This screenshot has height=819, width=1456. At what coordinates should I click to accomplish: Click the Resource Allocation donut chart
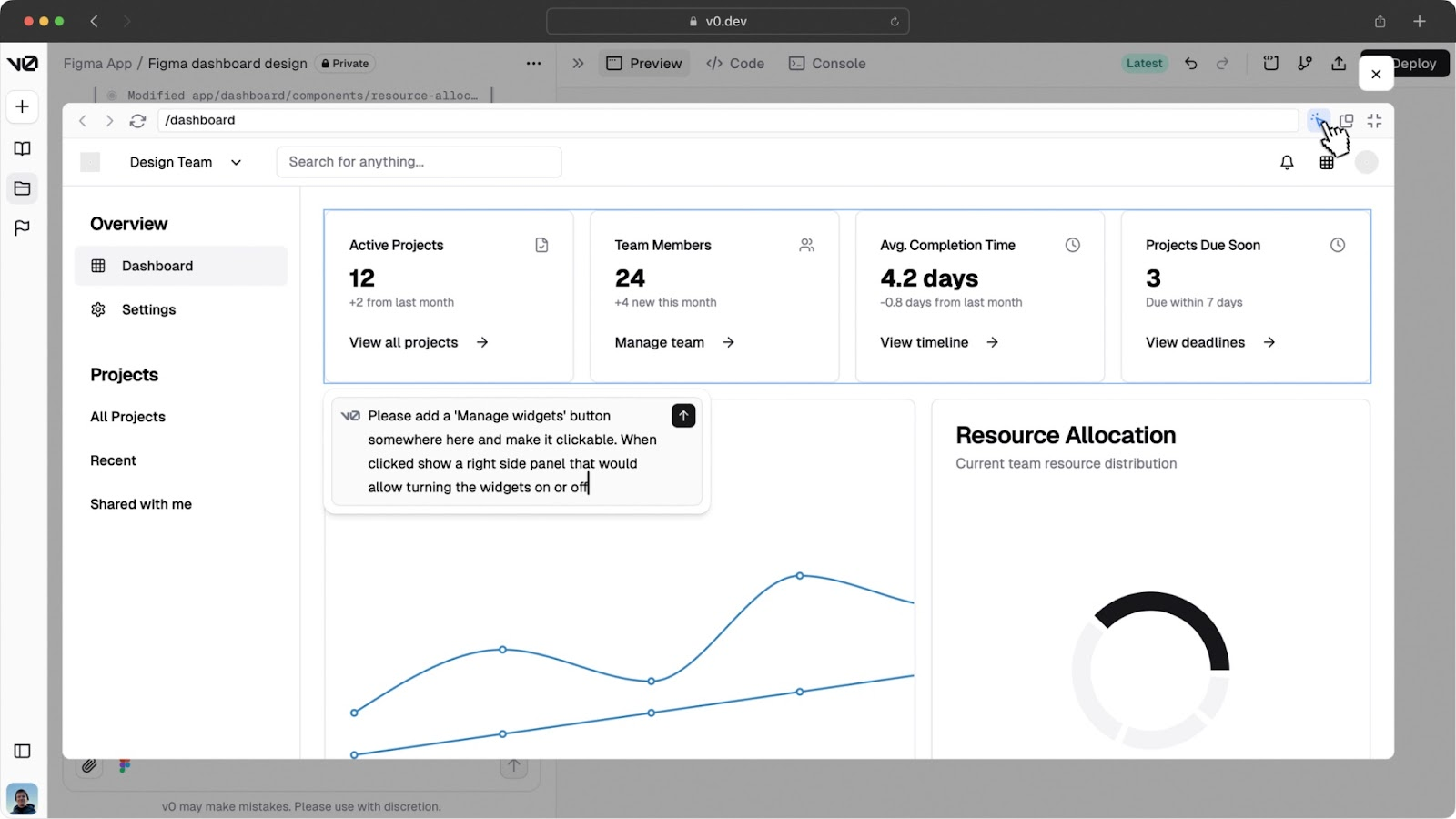click(1150, 670)
